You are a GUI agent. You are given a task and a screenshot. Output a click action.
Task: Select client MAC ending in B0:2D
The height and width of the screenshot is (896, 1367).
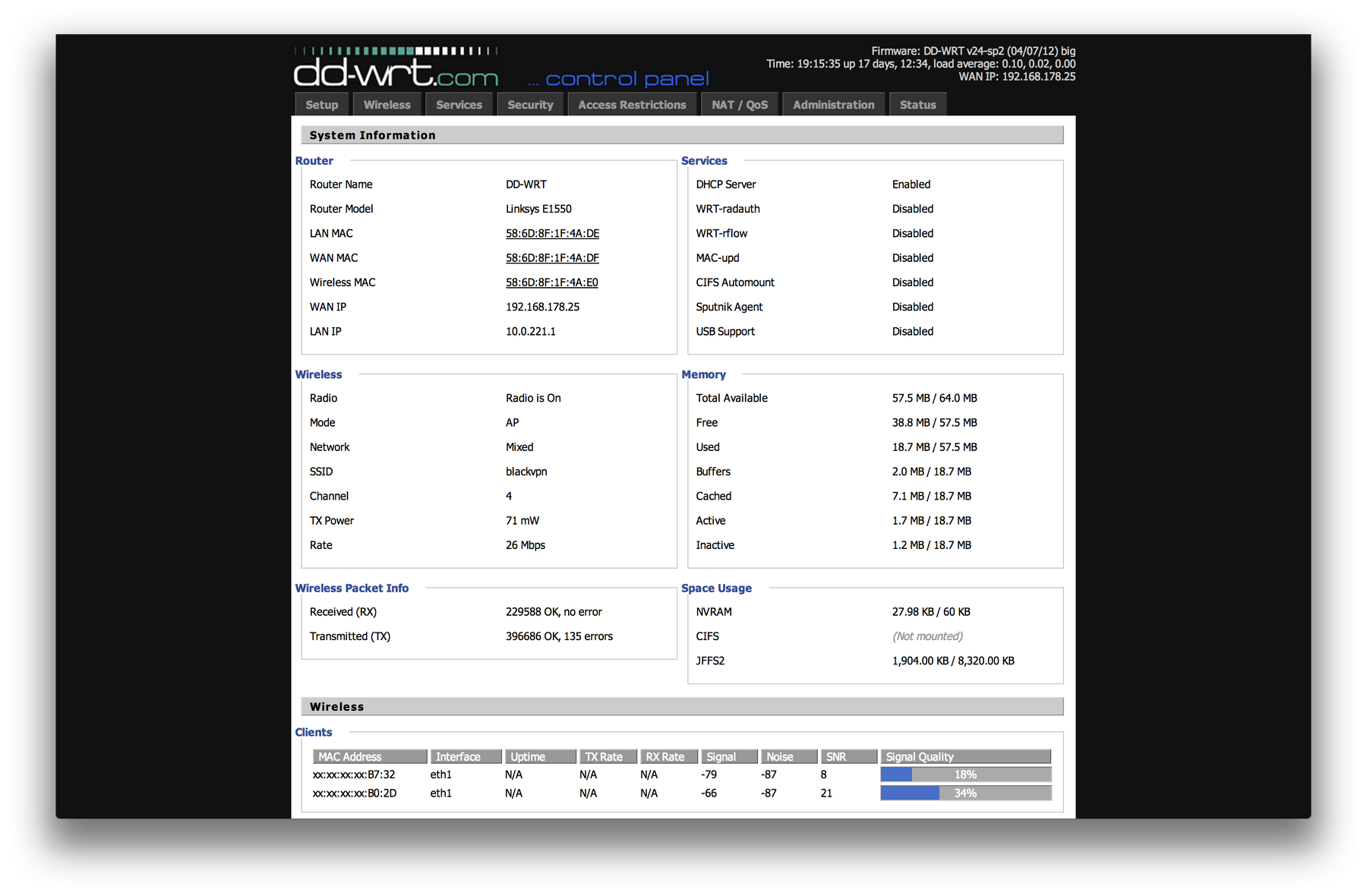[x=355, y=793]
